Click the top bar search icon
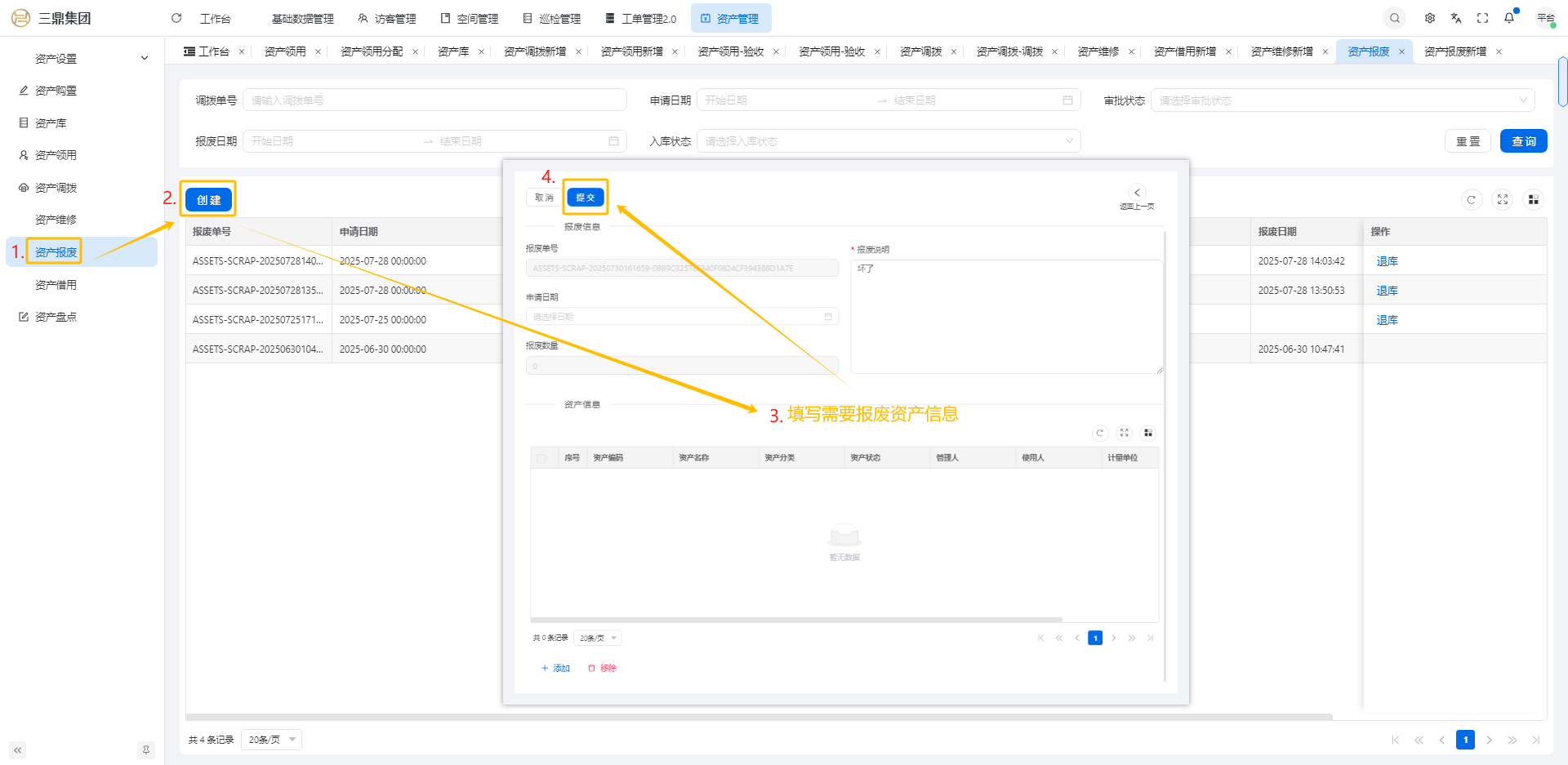 pyautogui.click(x=1395, y=18)
